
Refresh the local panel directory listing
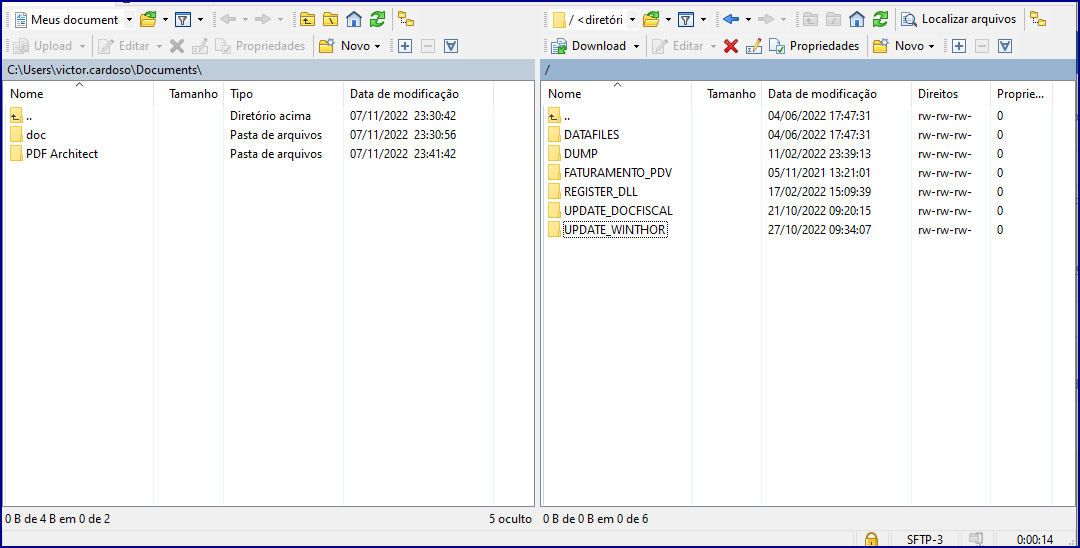point(377,20)
